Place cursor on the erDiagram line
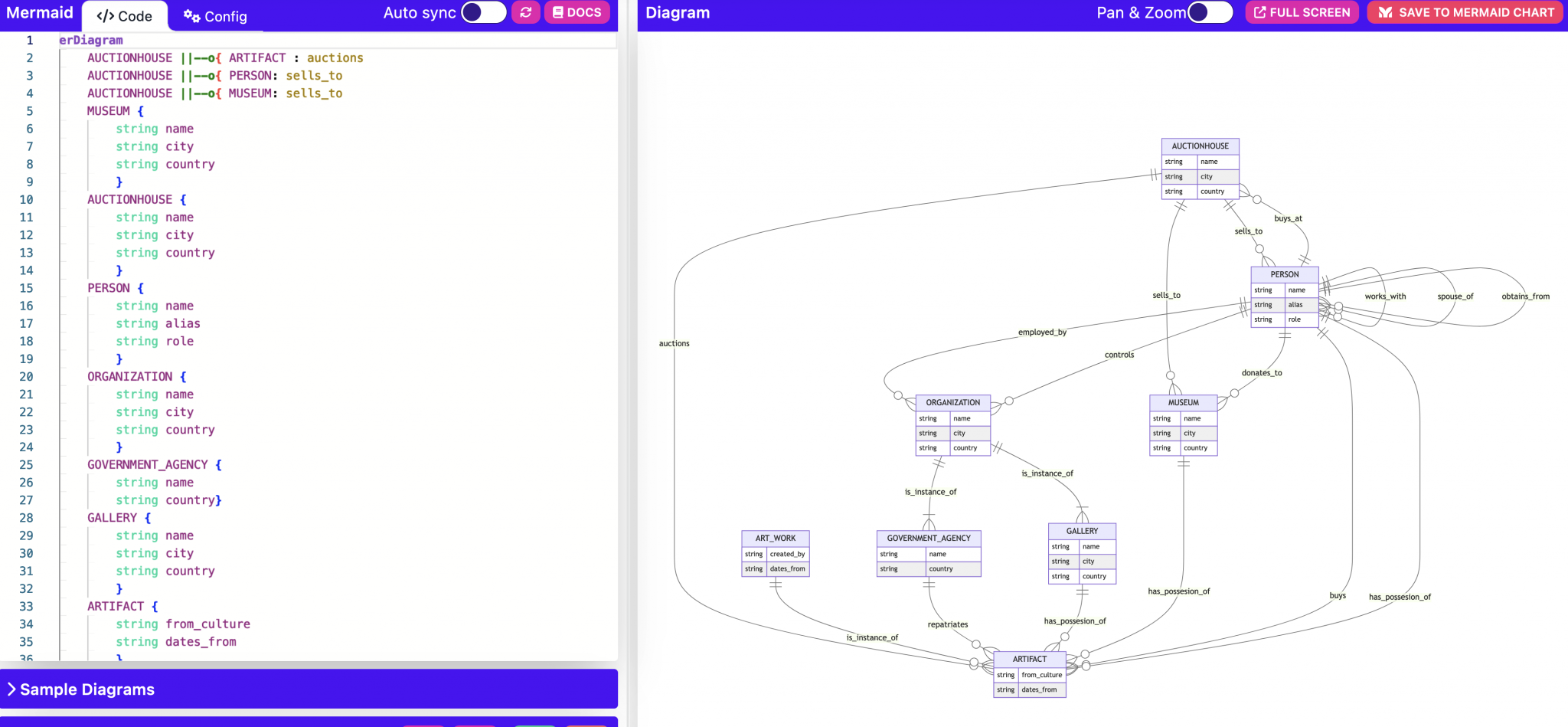The image size is (1568, 727). click(91, 40)
